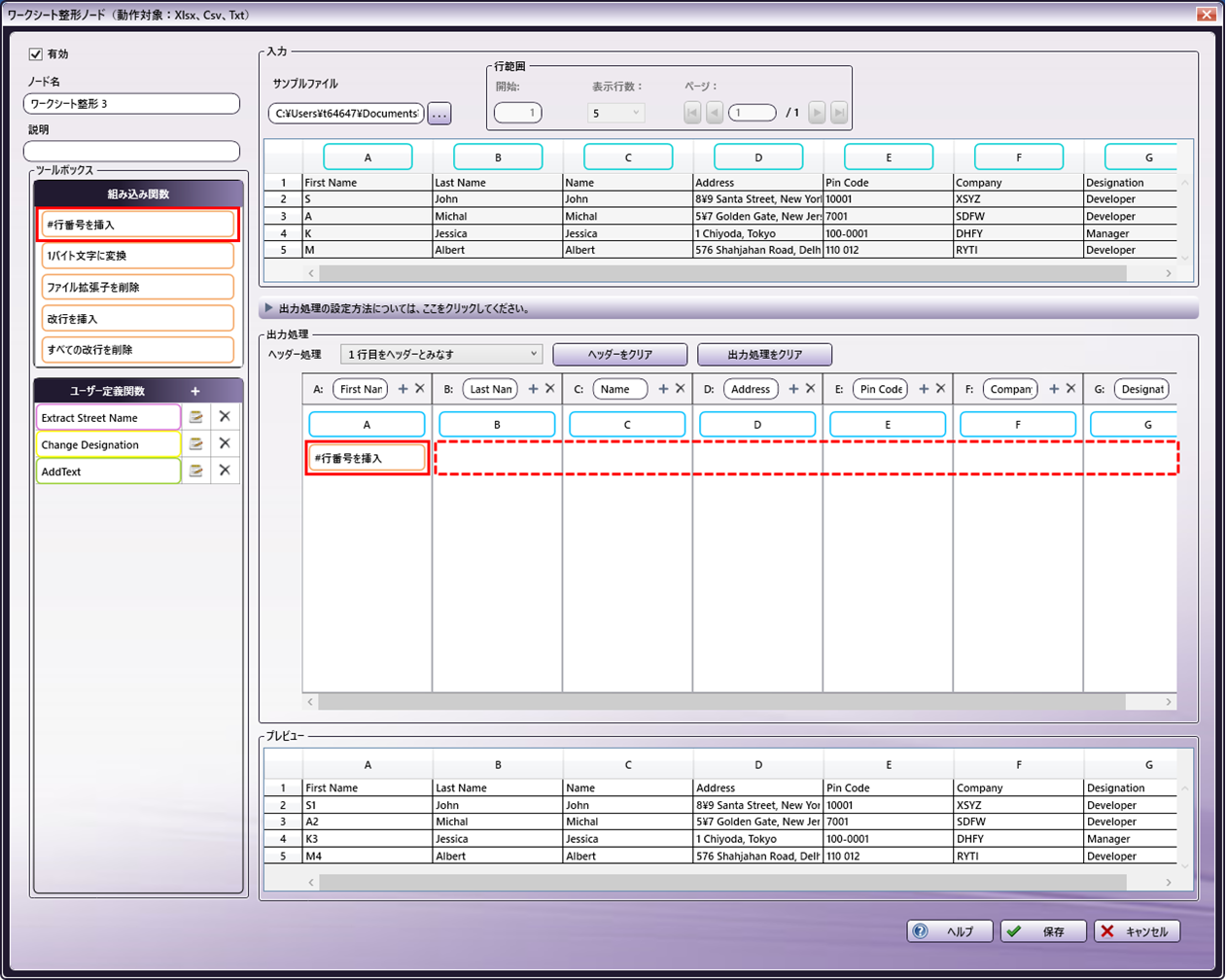Go to first page icon
Screen dimensions: 1227x980
point(692,113)
